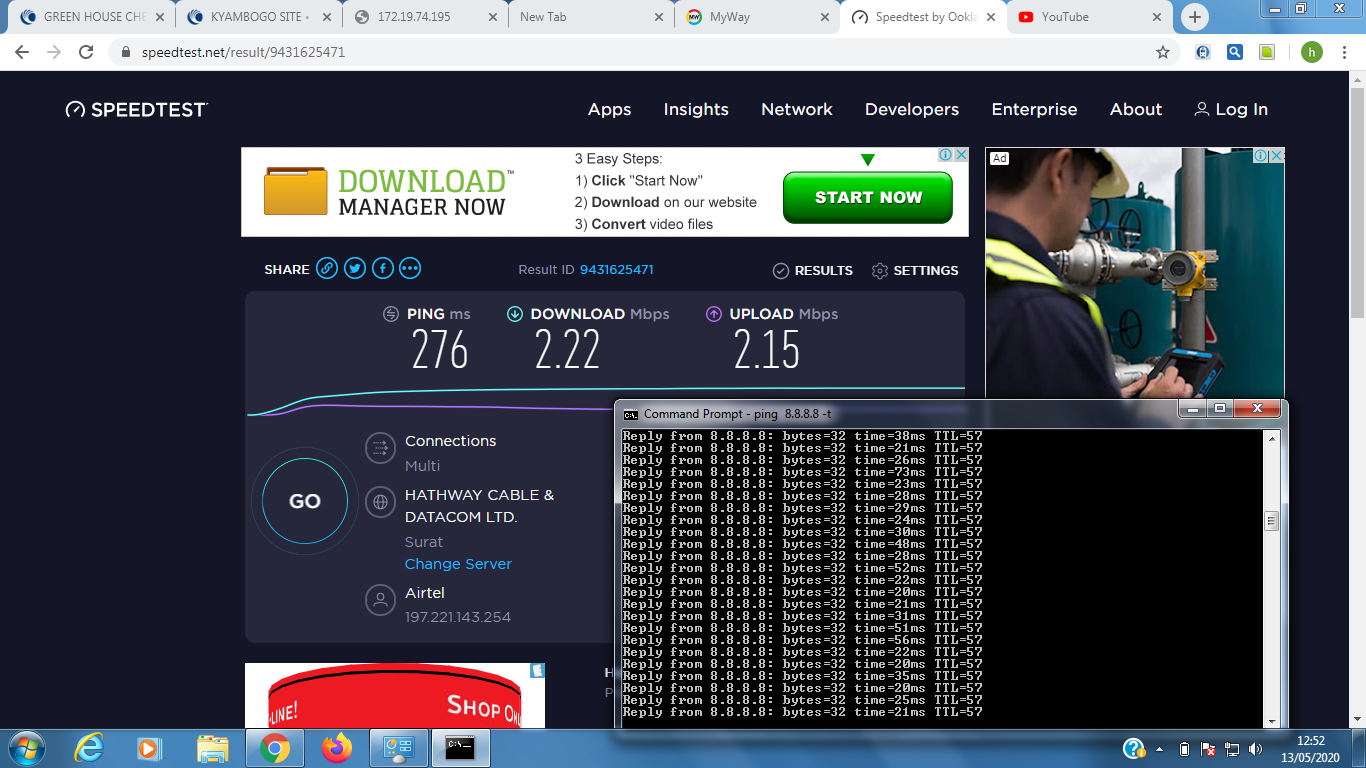The height and width of the screenshot is (768, 1366).
Task: Share result on Twitter
Action: [355, 269]
